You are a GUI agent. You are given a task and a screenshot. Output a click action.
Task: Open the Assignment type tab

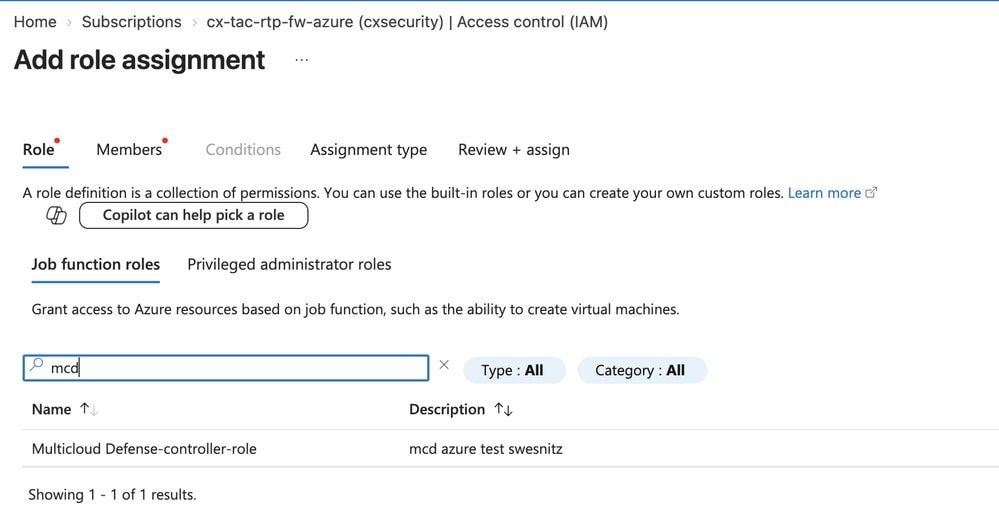pyautogui.click(x=368, y=150)
